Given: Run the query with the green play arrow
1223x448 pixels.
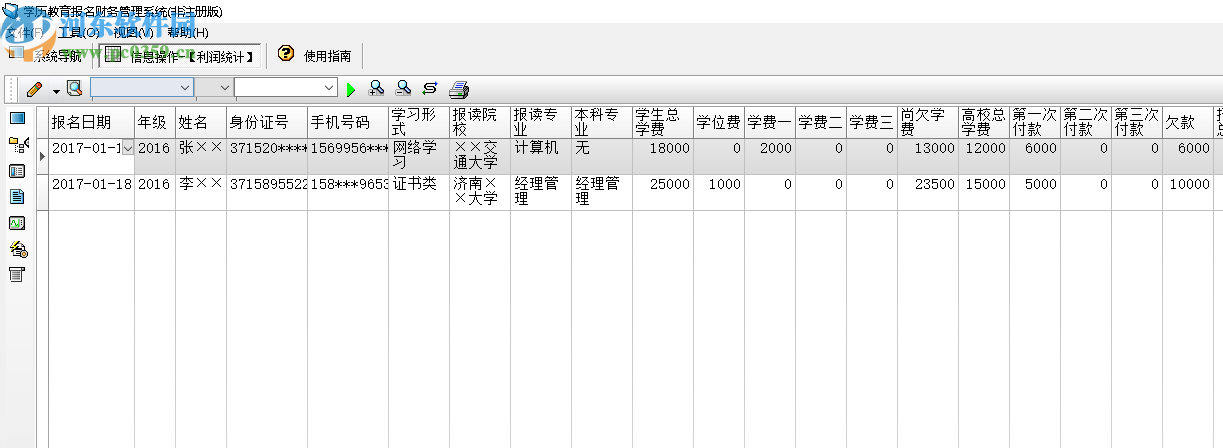Looking at the screenshot, I should click(351, 89).
